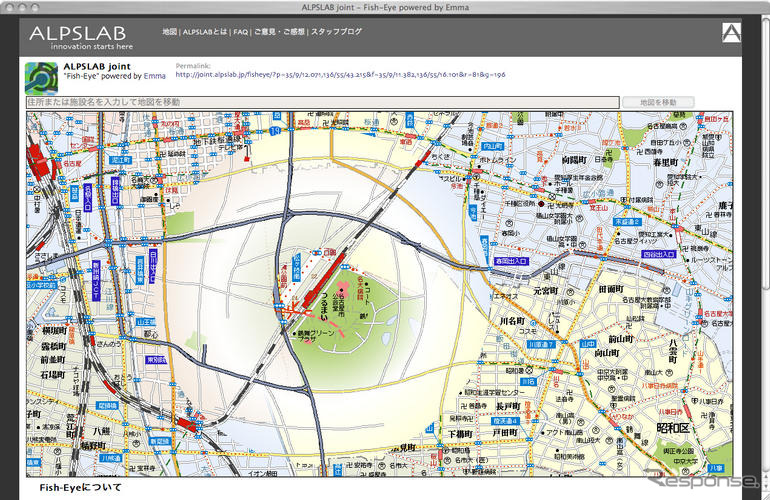Screen dimensions: 770x500
Task: Open the 地図 navigation link
Action: (169, 31)
